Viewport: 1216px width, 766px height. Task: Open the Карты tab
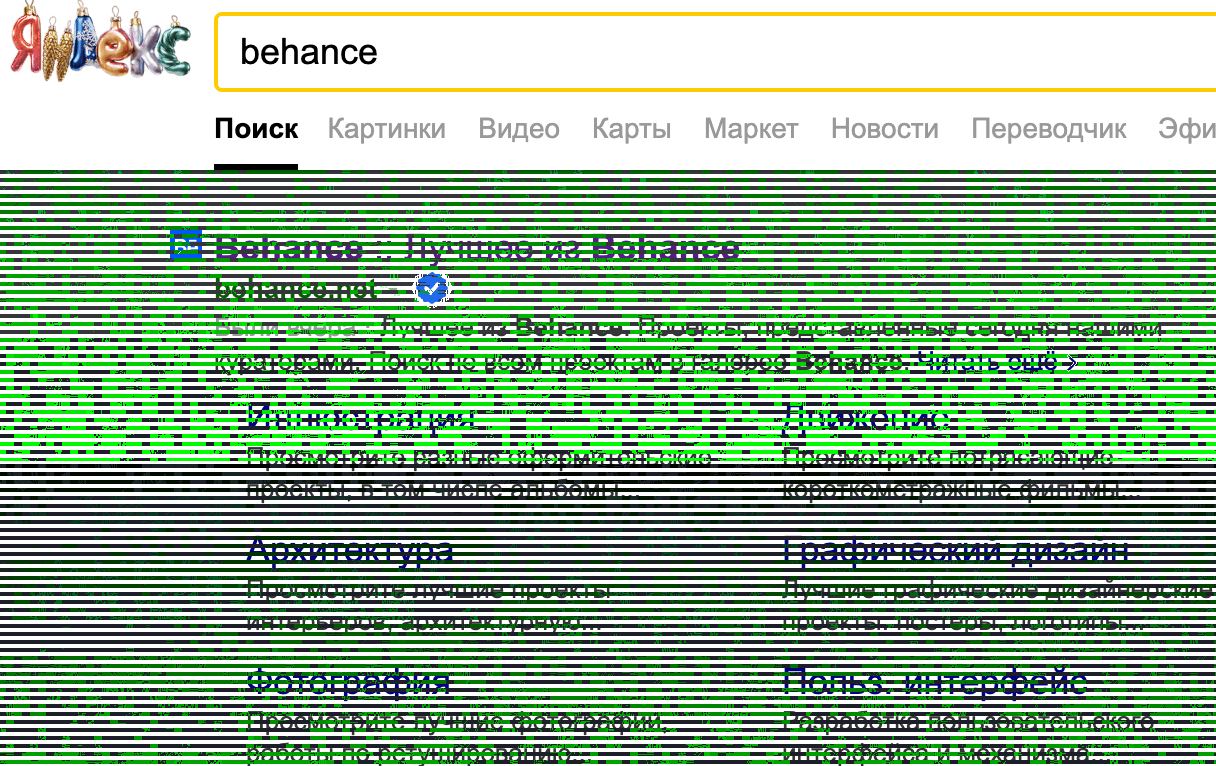click(631, 129)
